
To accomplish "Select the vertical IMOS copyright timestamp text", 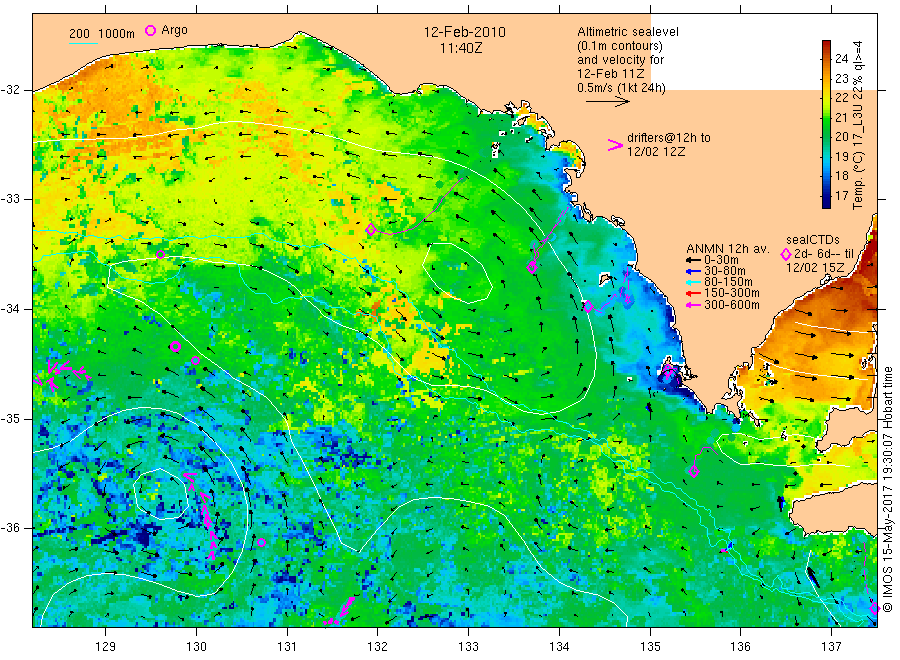I will click(x=888, y=490).
